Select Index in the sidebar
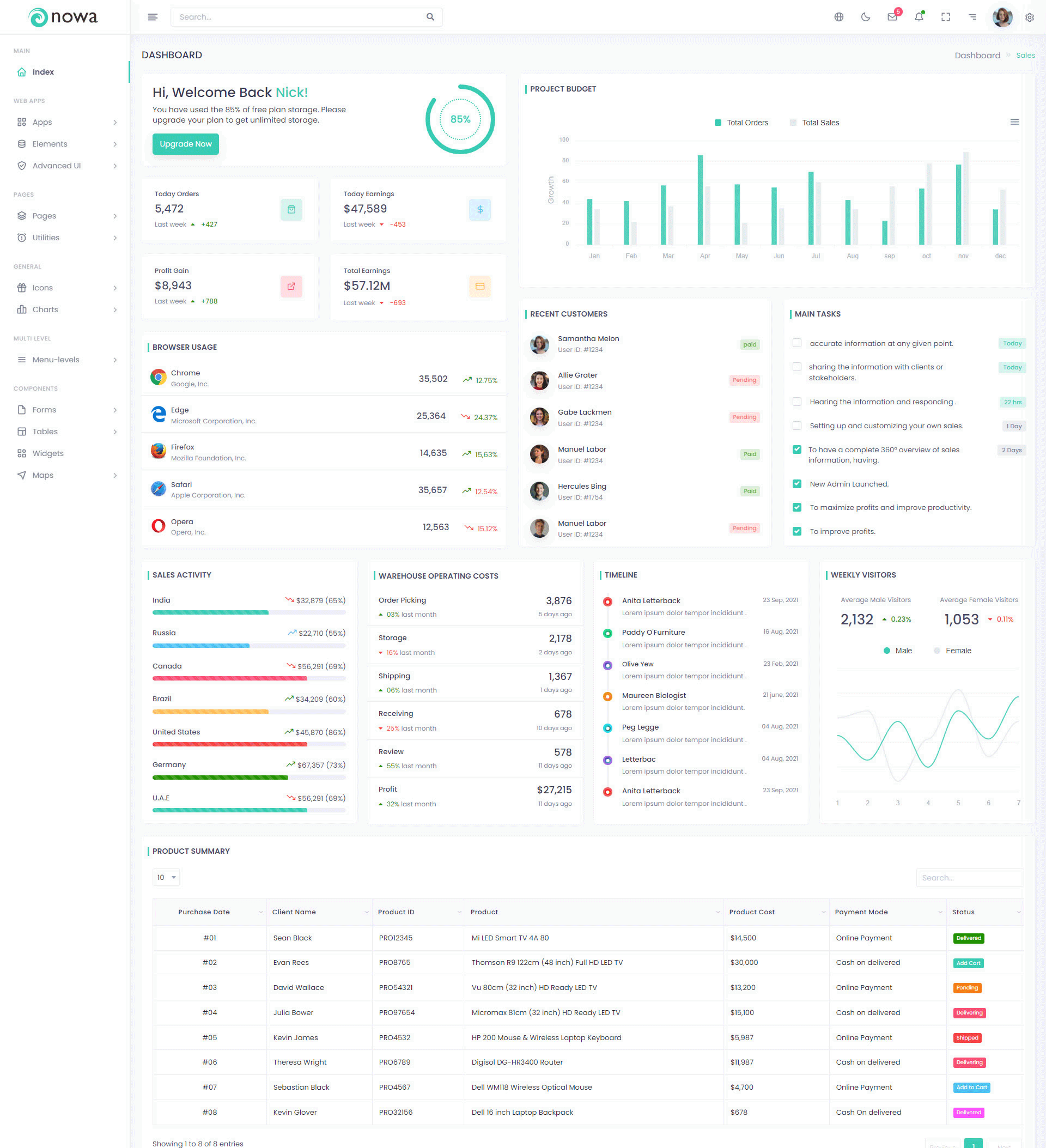 [x=43, y=72]
